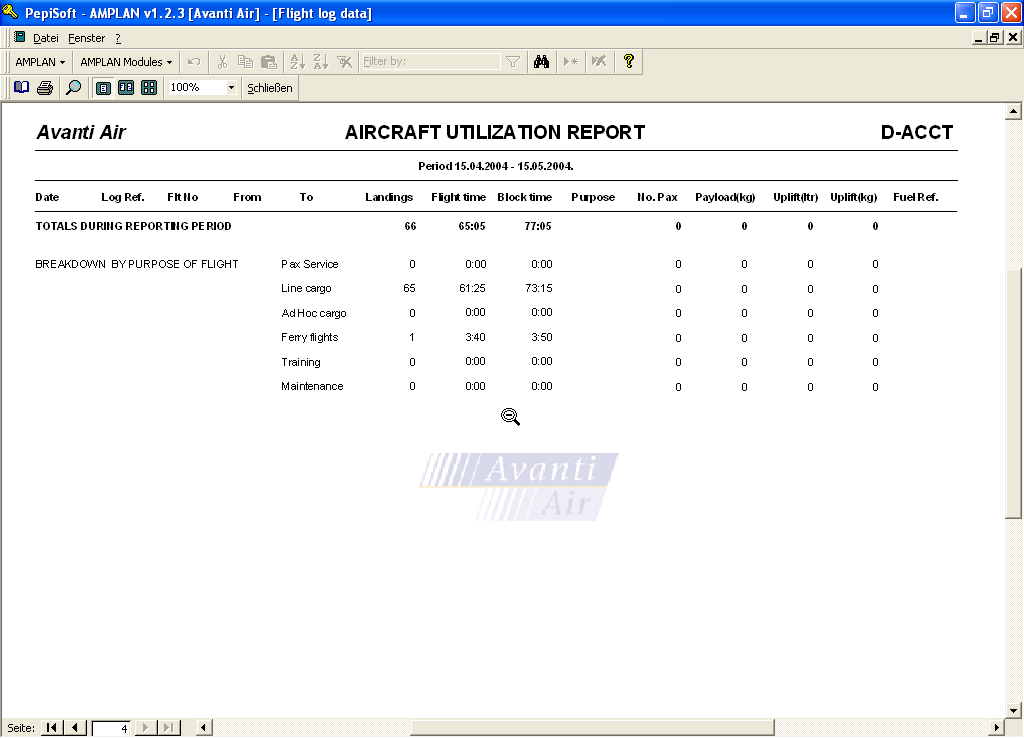Viewport: 1024px width, 738px height.
Task: Open the Fenster menu
Action: [x=86, y=38]
